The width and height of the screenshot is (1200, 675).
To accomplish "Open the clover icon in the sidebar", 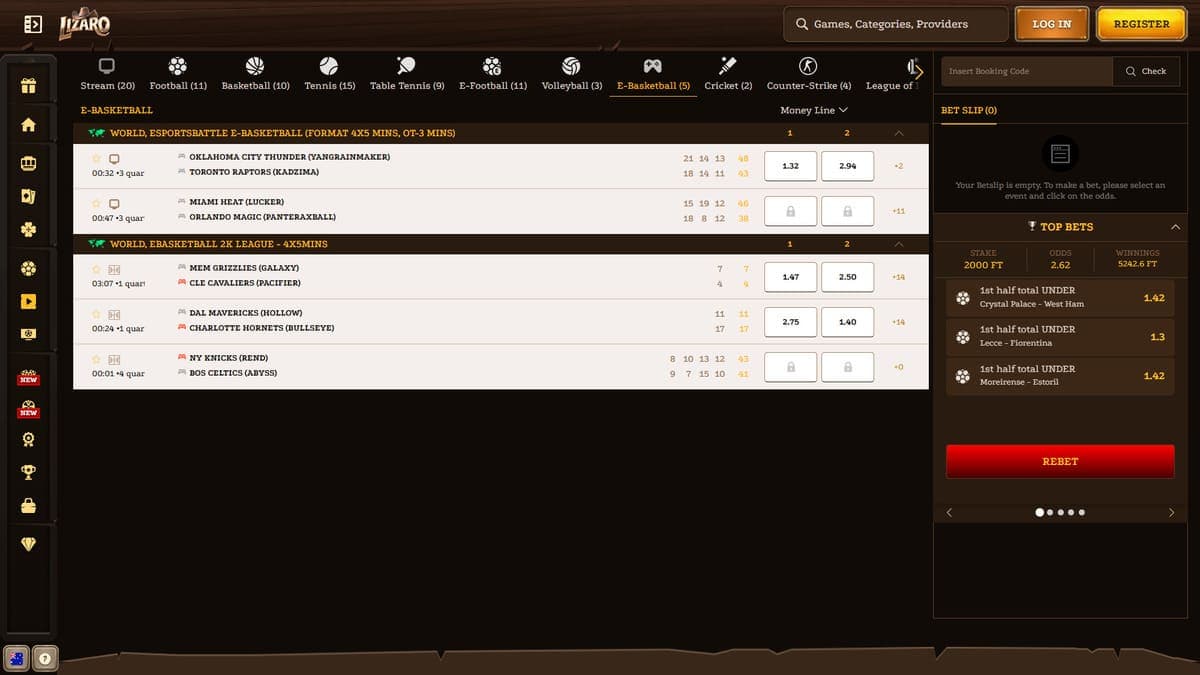I will click(x=29, y=230).
